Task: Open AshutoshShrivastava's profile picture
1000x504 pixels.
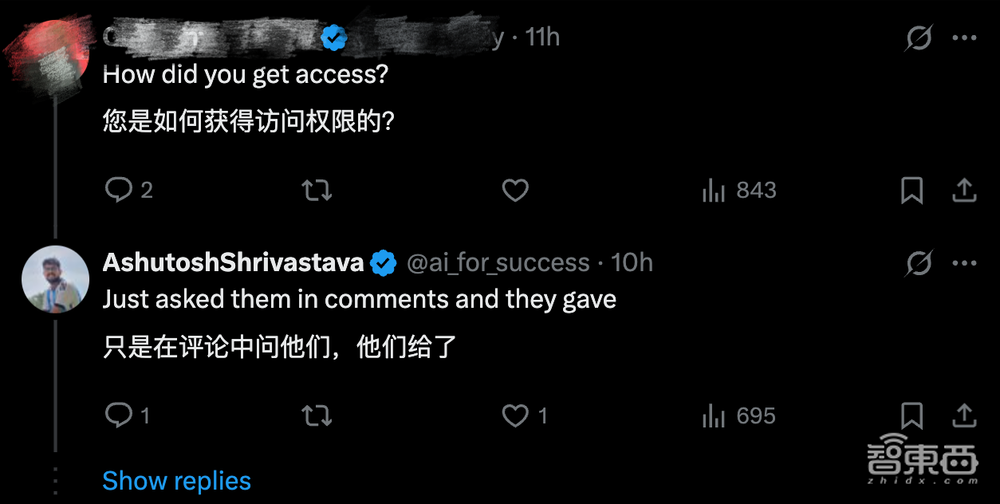Action: [x=56, y=279]
